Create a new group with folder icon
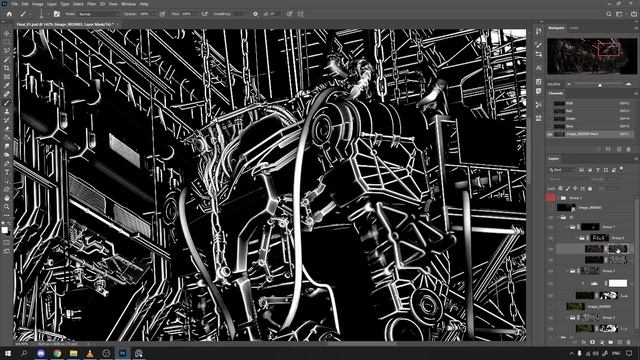This screenshot has height=360, width=640. [611, 342]
